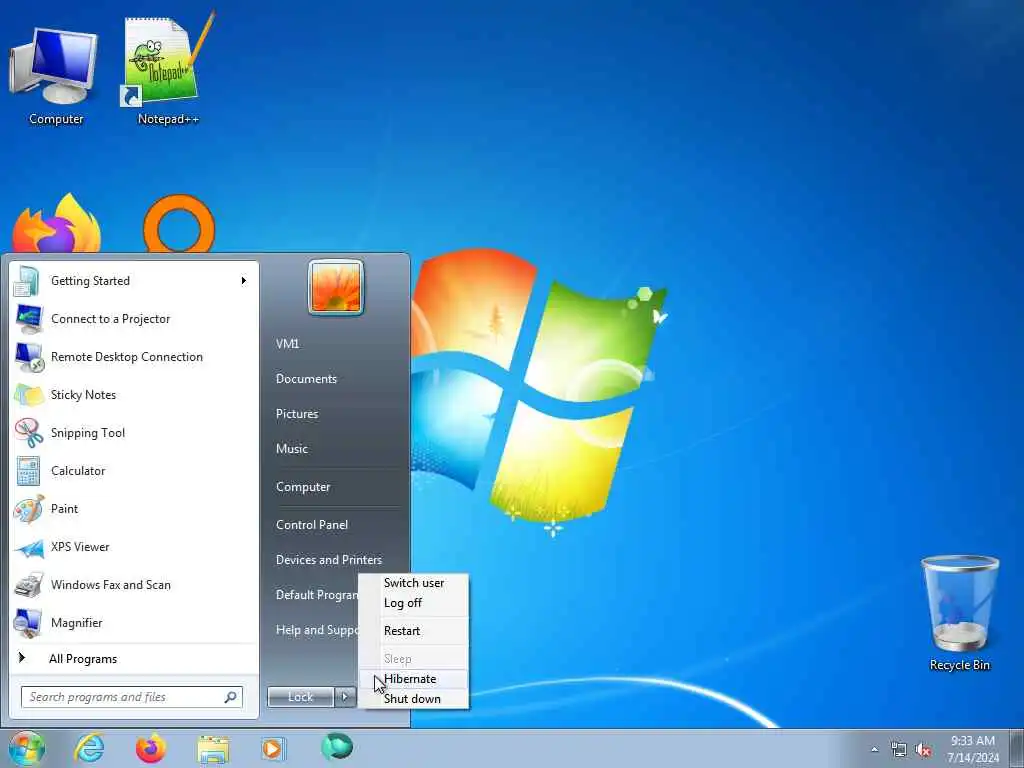Launch Internet Explorer from the taskbar
This screenshot has height=768, width=1024.
click(88, 748)
